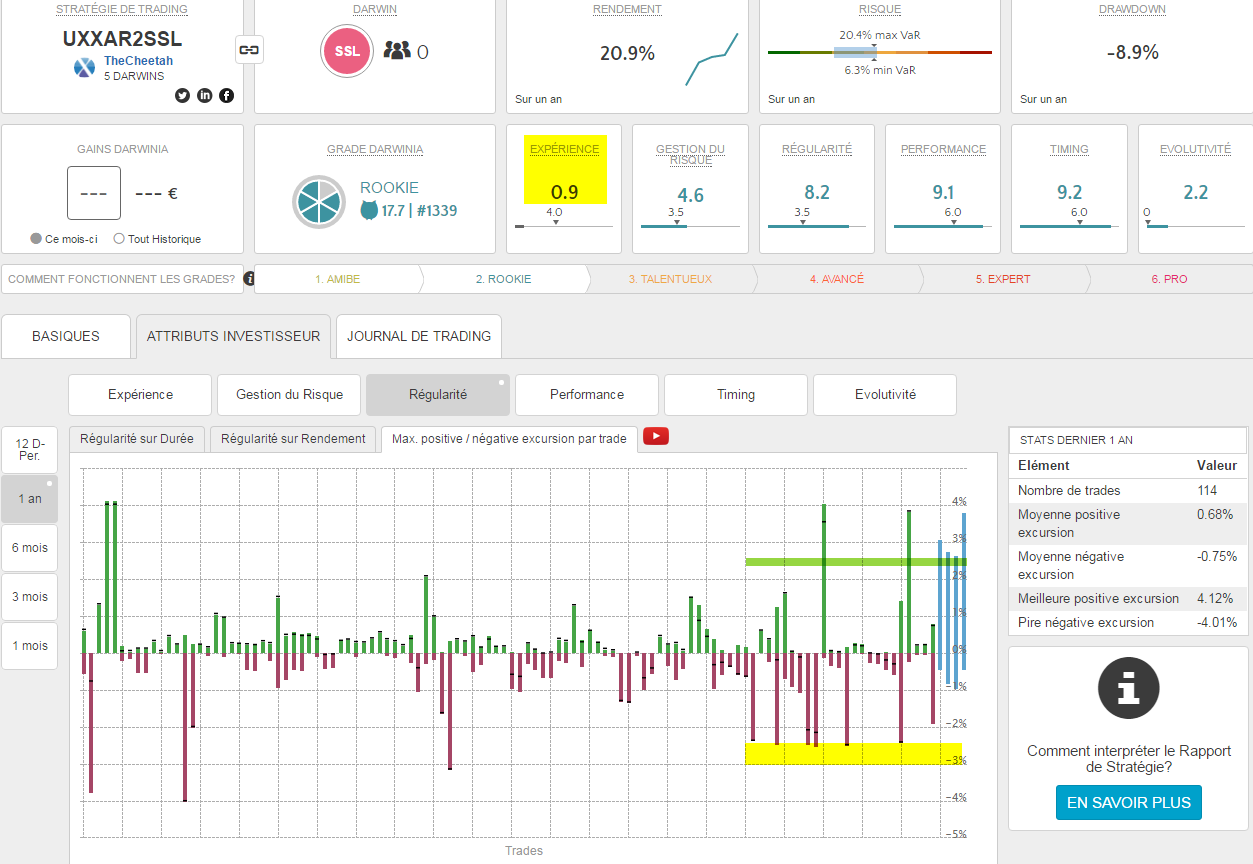Click the Twitter share icon

tap(182, 96)
